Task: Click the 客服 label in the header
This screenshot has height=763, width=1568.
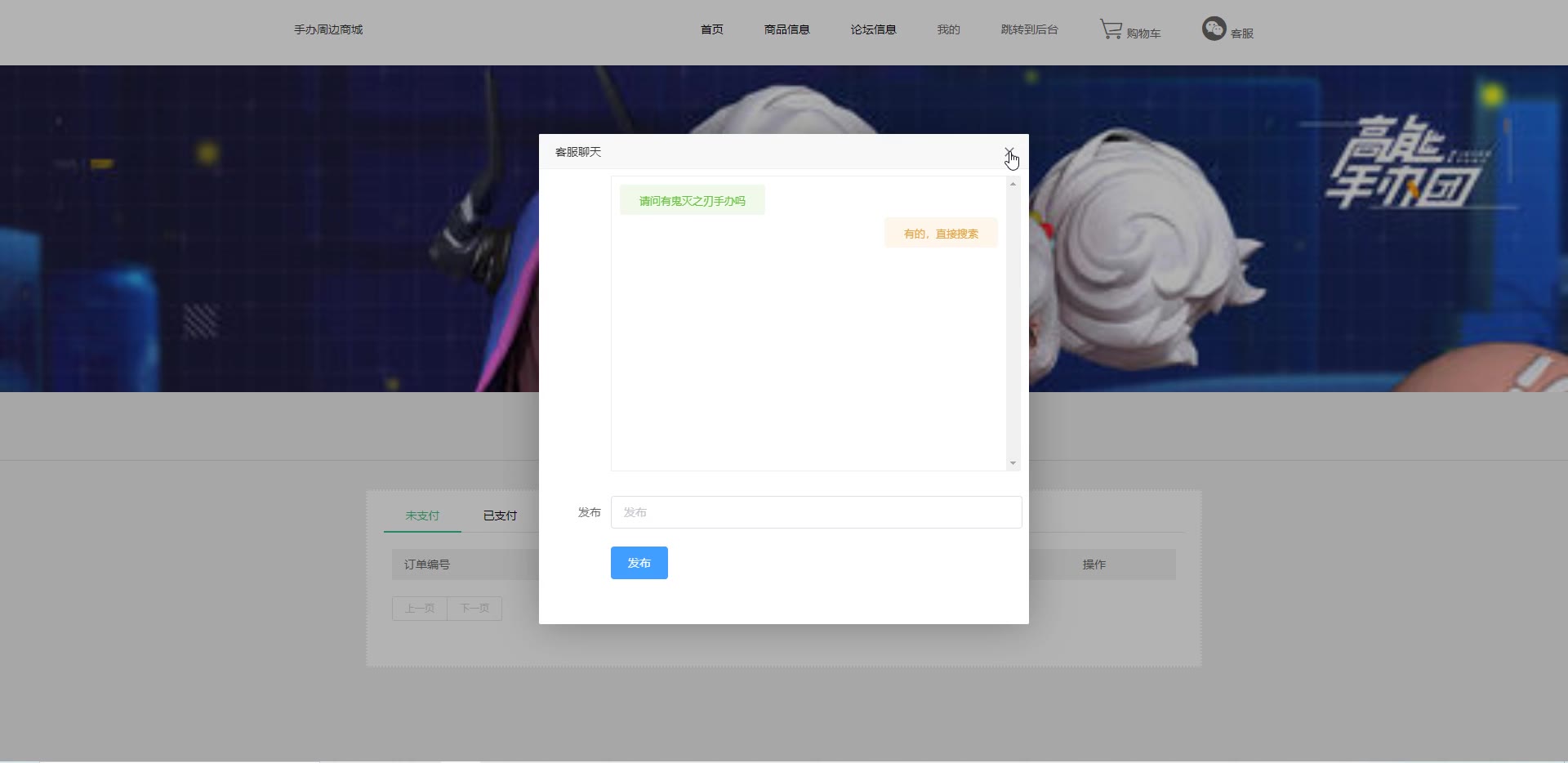Action: coord(1241,33)
